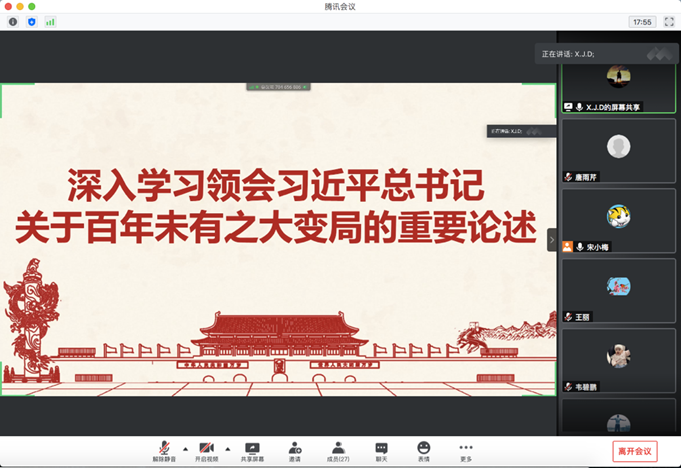Collapse the participant sidebar arrow handle
681x468 pixels.
551,239
